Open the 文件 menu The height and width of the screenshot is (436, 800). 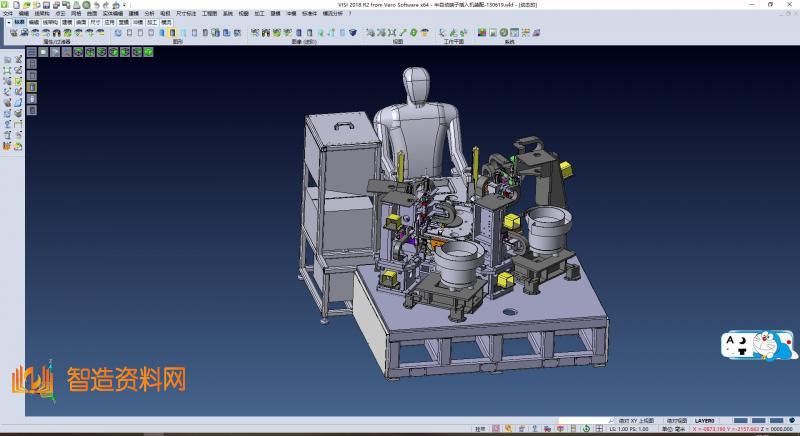point(7,13)
